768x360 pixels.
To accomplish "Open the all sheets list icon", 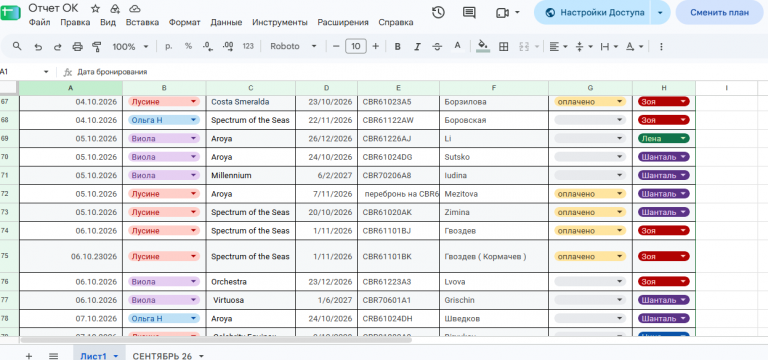I will pos(54,356).
